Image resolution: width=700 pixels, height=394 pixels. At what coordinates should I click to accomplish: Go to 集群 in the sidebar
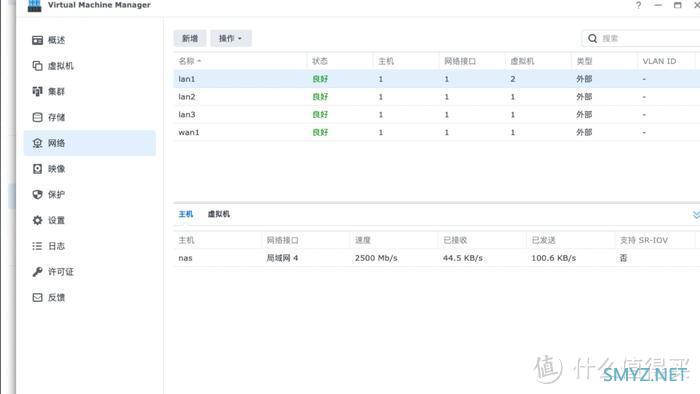coord(89,91)
